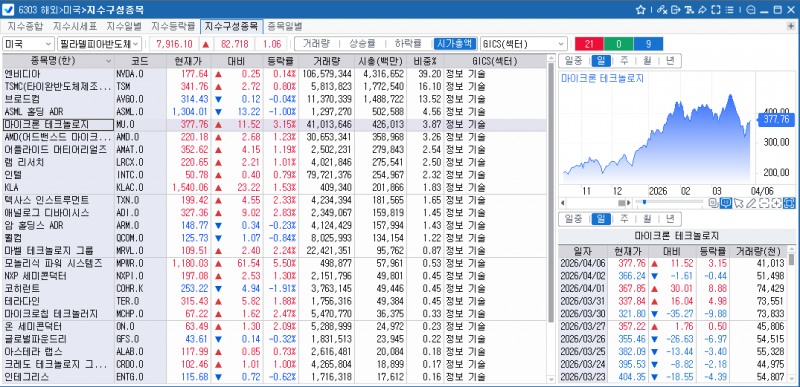Click the plus icon at the tab bar end
This screenshot has width=800, height=387.
(x=791, y=26)
